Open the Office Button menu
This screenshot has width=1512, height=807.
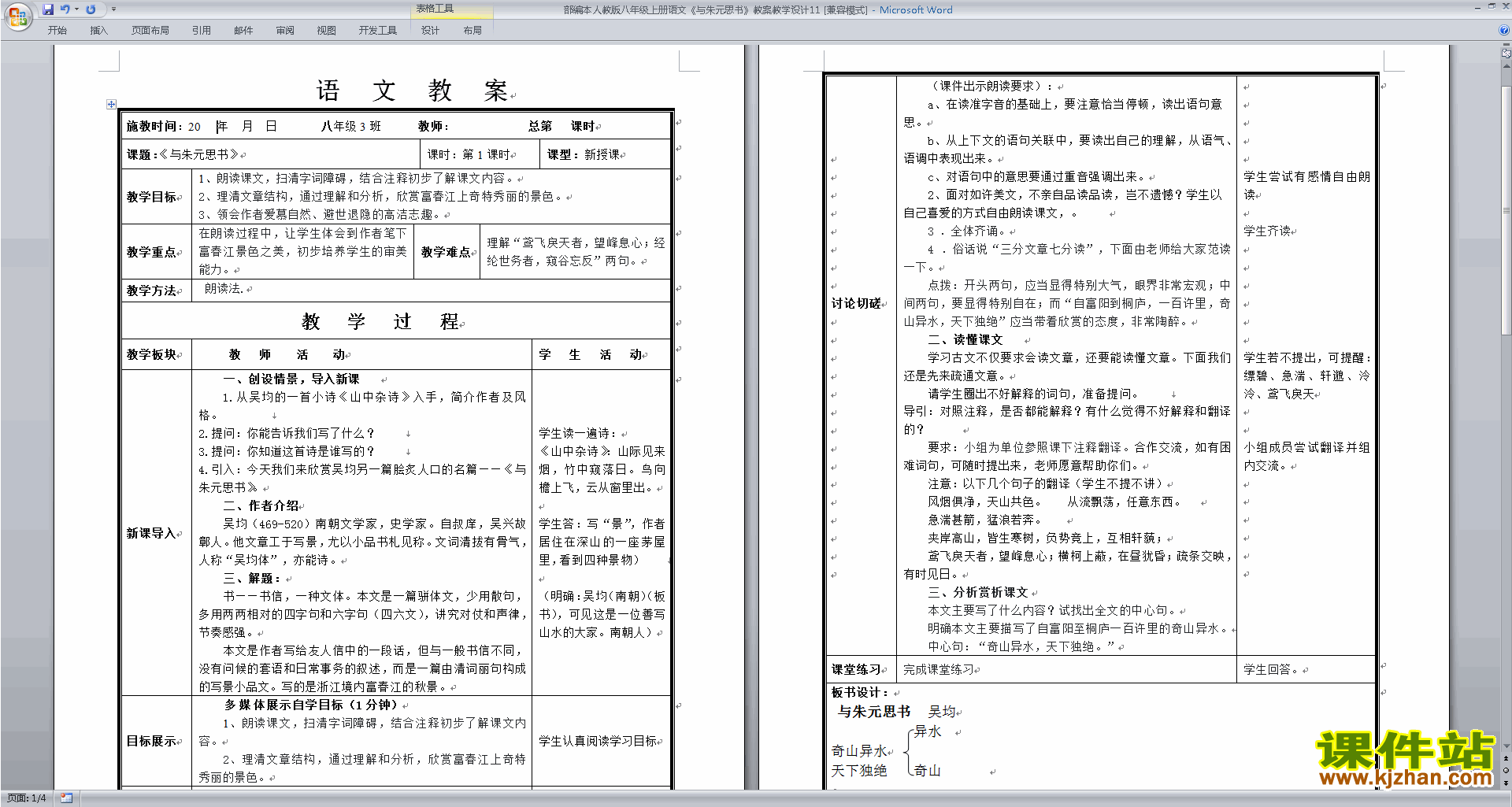(x=17, y=16)
